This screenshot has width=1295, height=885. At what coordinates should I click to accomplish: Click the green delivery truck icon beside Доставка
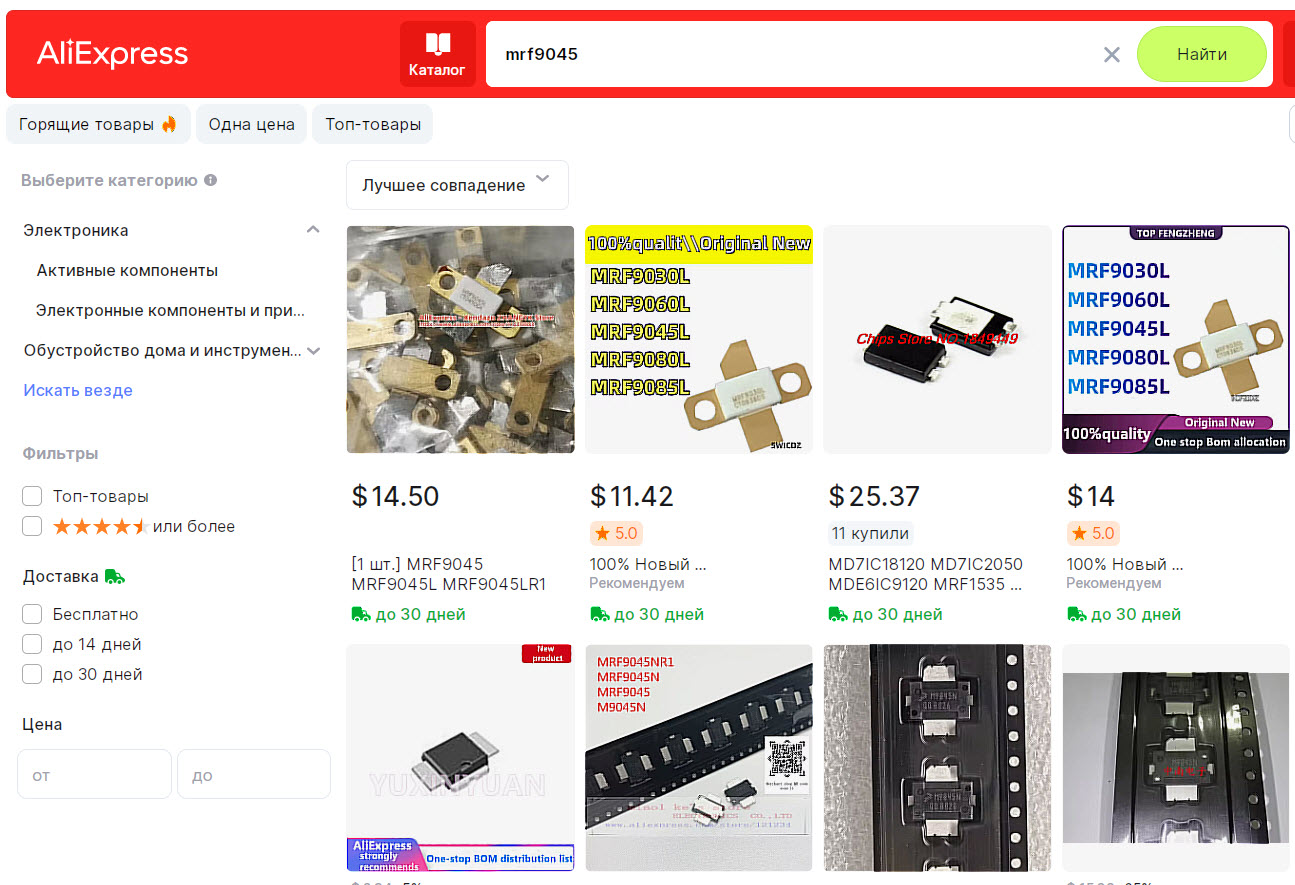(x=115, y=577)
